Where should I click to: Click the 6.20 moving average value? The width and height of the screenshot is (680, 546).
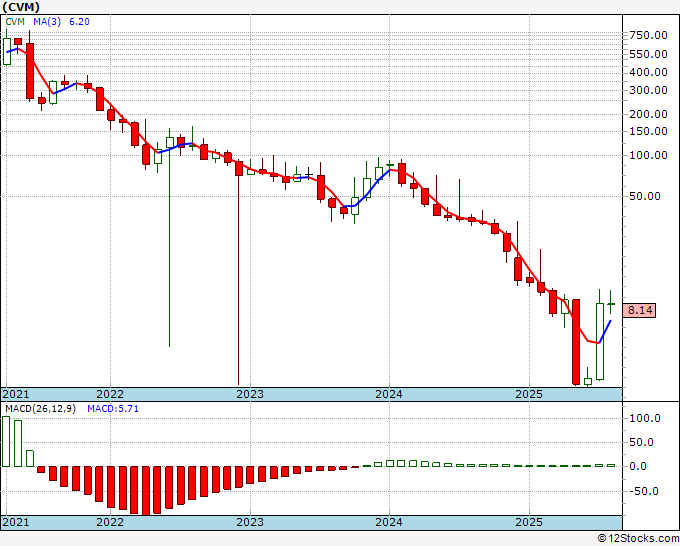pyautogui.click(x=79, y=22)
